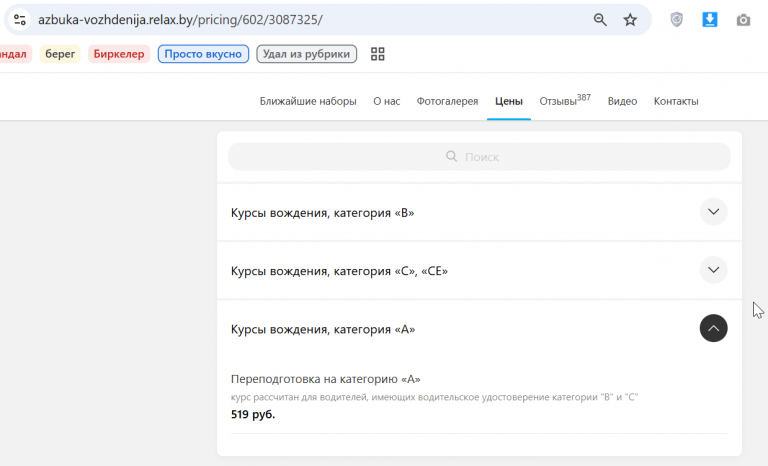The height and width of the screenshot is (466, 768).
Task: Click the URL address bar text
Action: coord(180,20)
